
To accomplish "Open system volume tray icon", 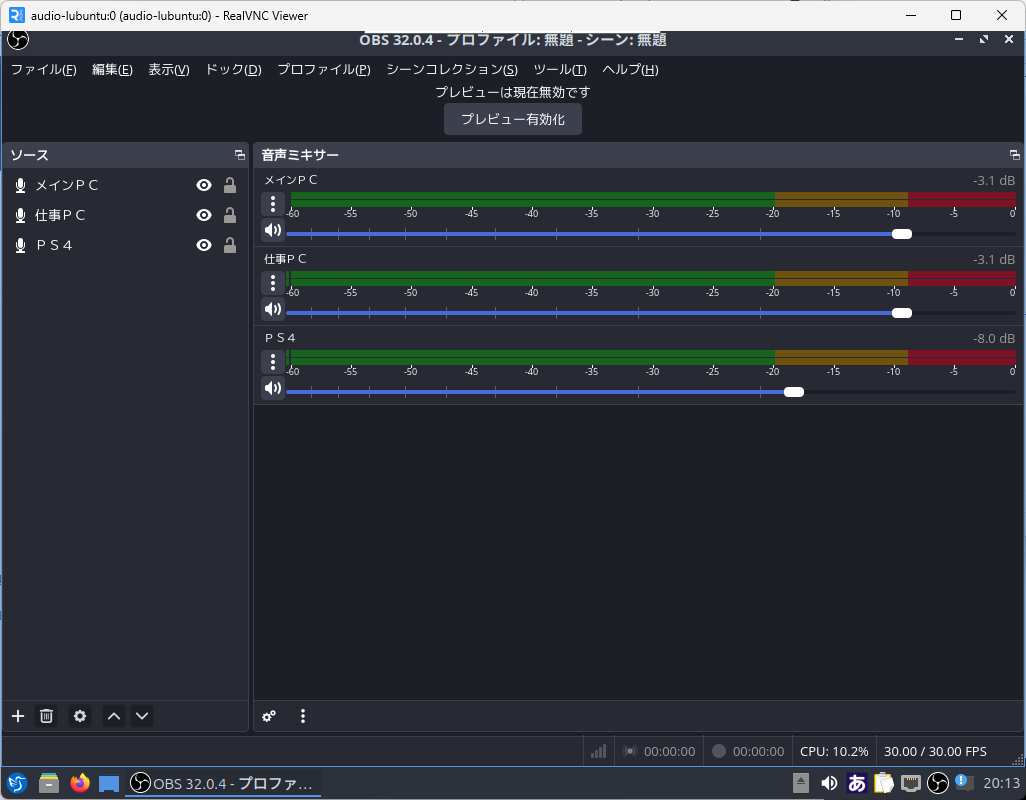I will 829,783.
